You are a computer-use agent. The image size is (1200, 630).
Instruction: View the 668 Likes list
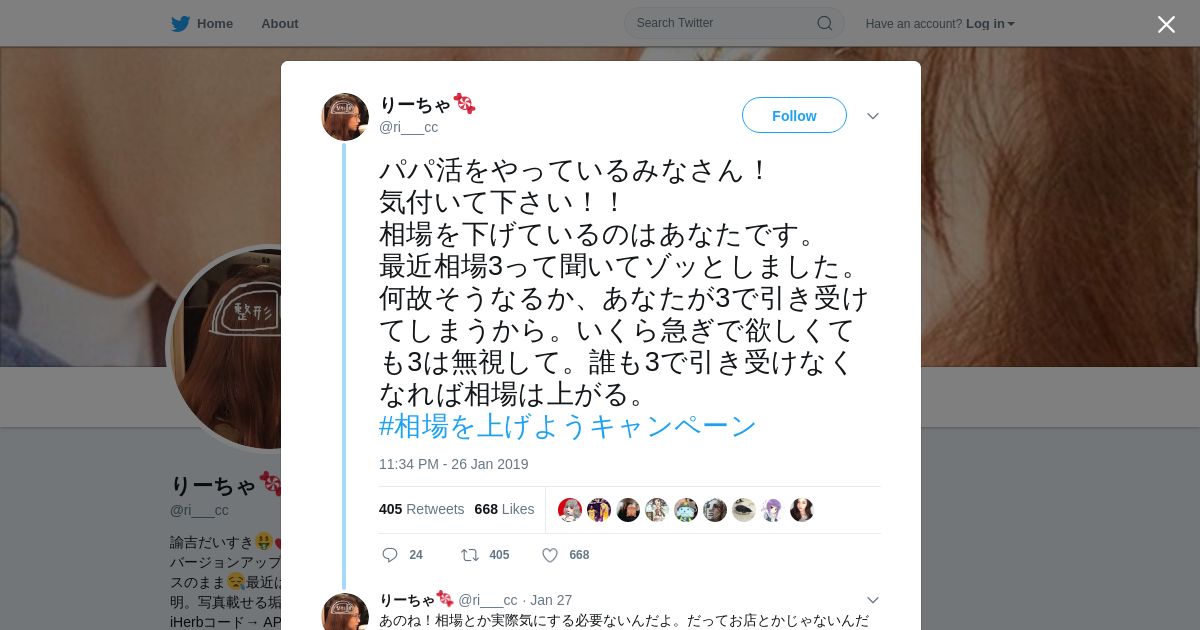tap(504, 509)
